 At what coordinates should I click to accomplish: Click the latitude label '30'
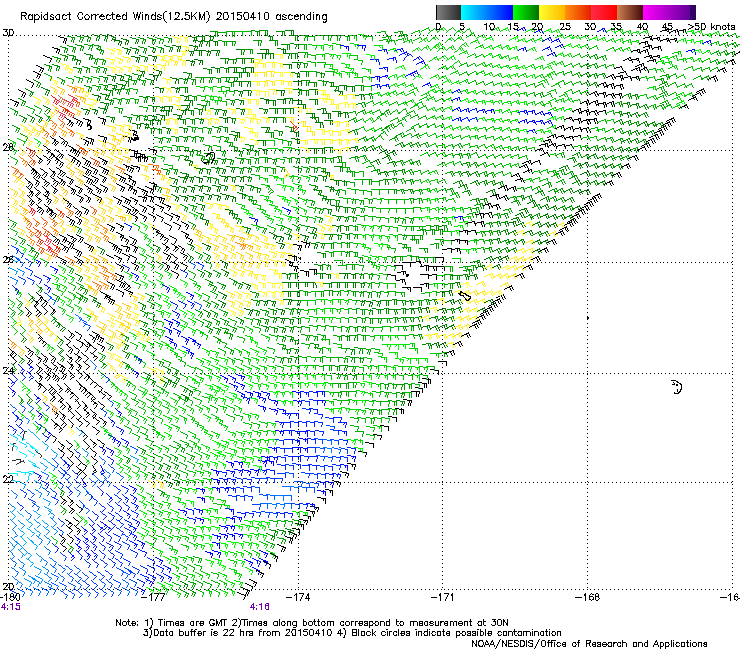(8, 33)
